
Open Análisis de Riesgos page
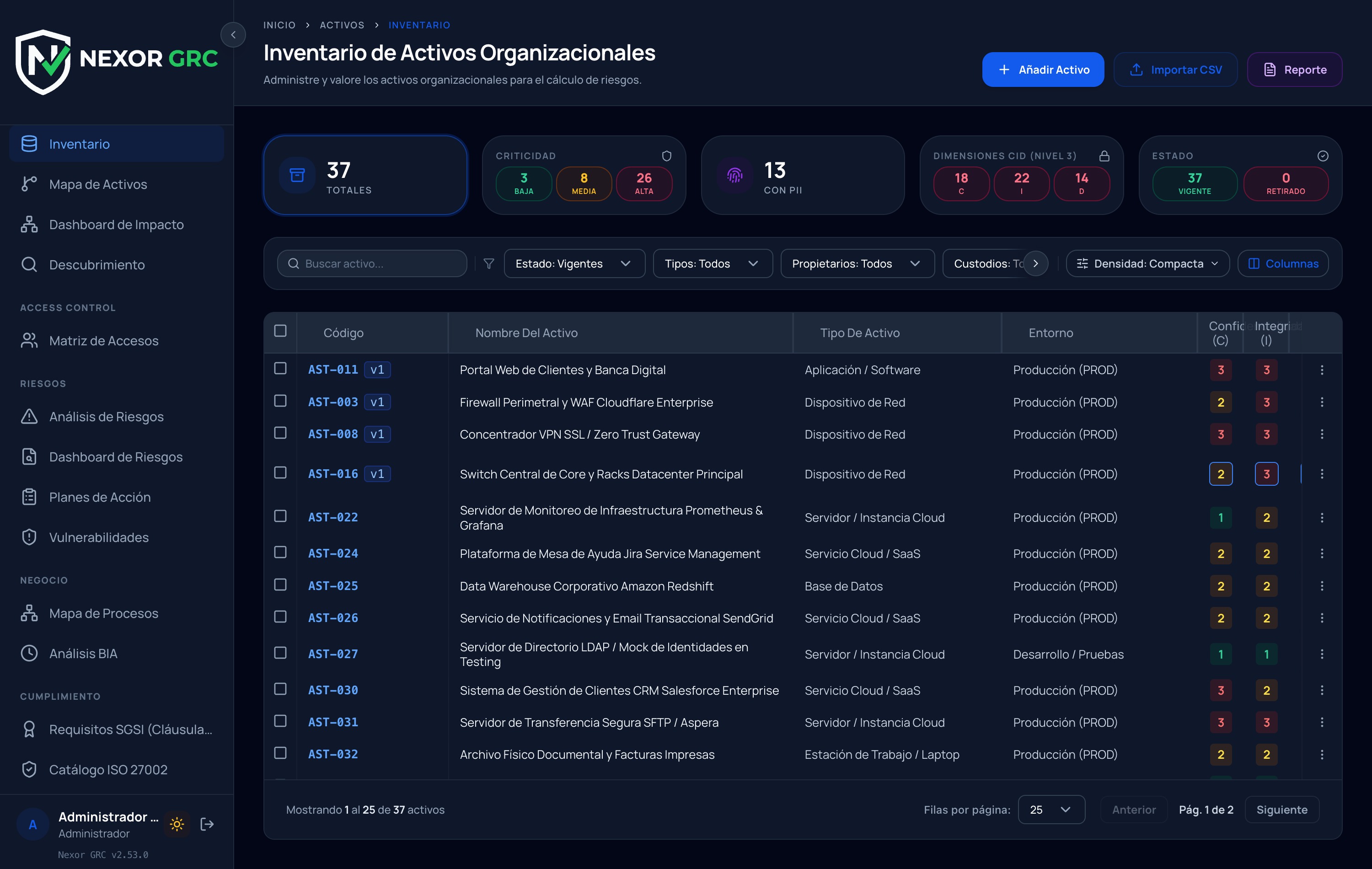[x=117, y=417]
